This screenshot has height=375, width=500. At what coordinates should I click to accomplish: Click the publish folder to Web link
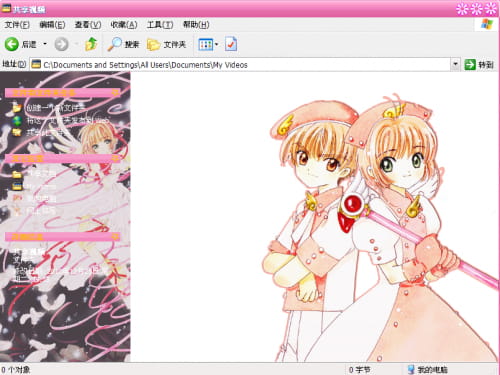coord(68,120)
